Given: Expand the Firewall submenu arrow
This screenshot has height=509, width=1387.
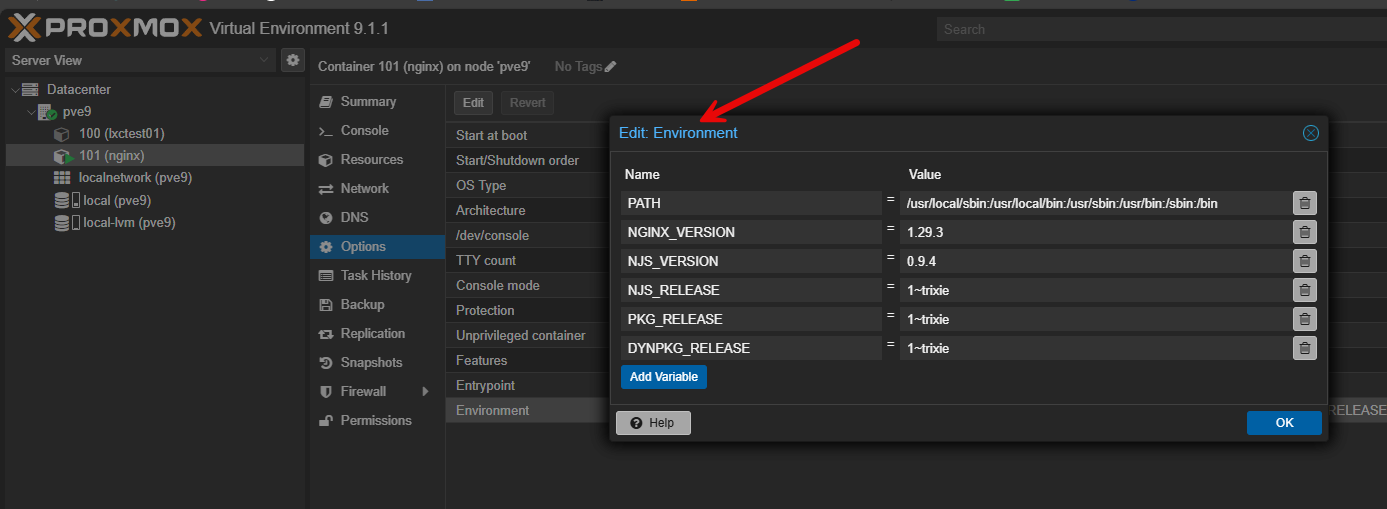Looking at the screenshot, I should tap(425, 391).
